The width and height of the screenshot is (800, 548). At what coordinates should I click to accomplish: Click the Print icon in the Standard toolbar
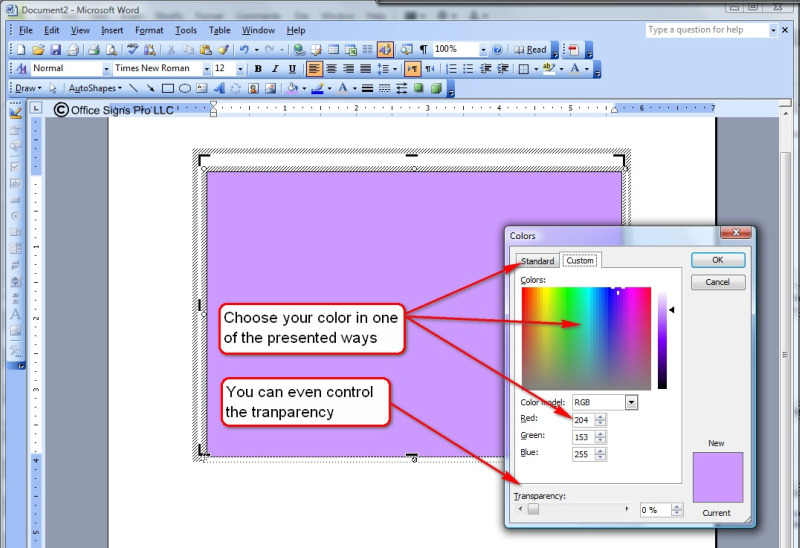click(x=92, y=49)
